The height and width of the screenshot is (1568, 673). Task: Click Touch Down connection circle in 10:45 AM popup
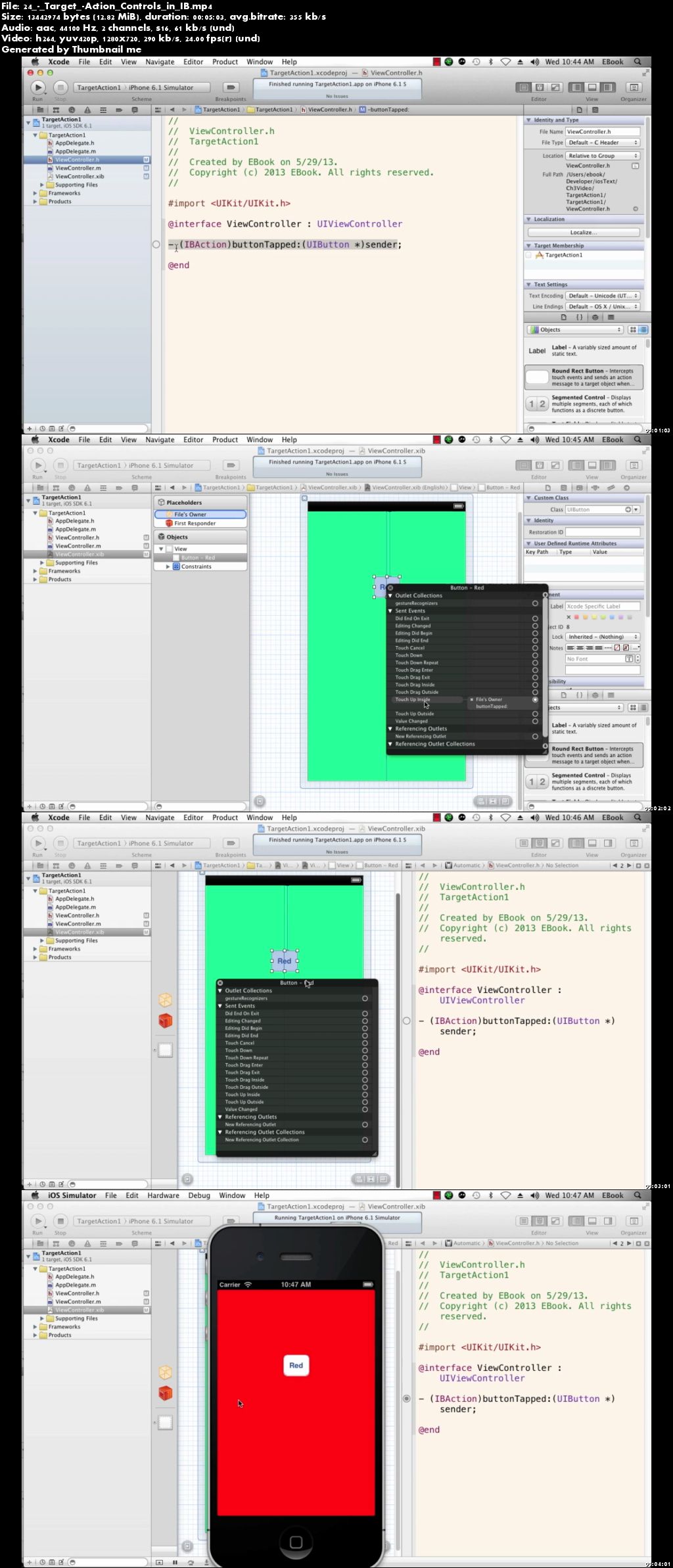pyautogui.click(x=535, y=655)
